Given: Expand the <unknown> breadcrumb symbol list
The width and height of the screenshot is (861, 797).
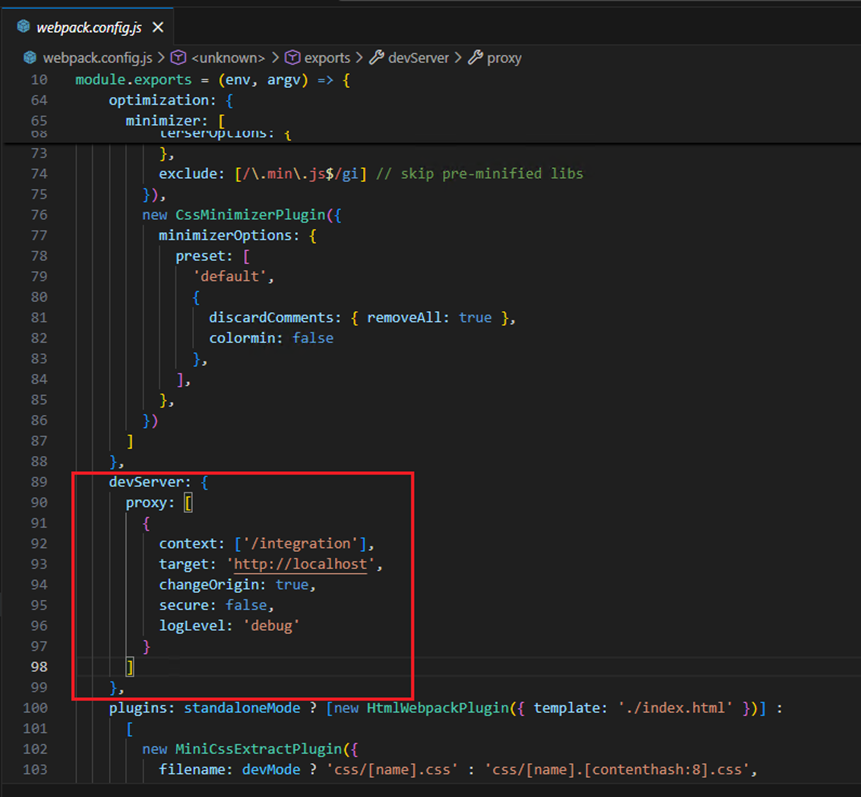Looking at the screenshot, I should pos(228,58).
